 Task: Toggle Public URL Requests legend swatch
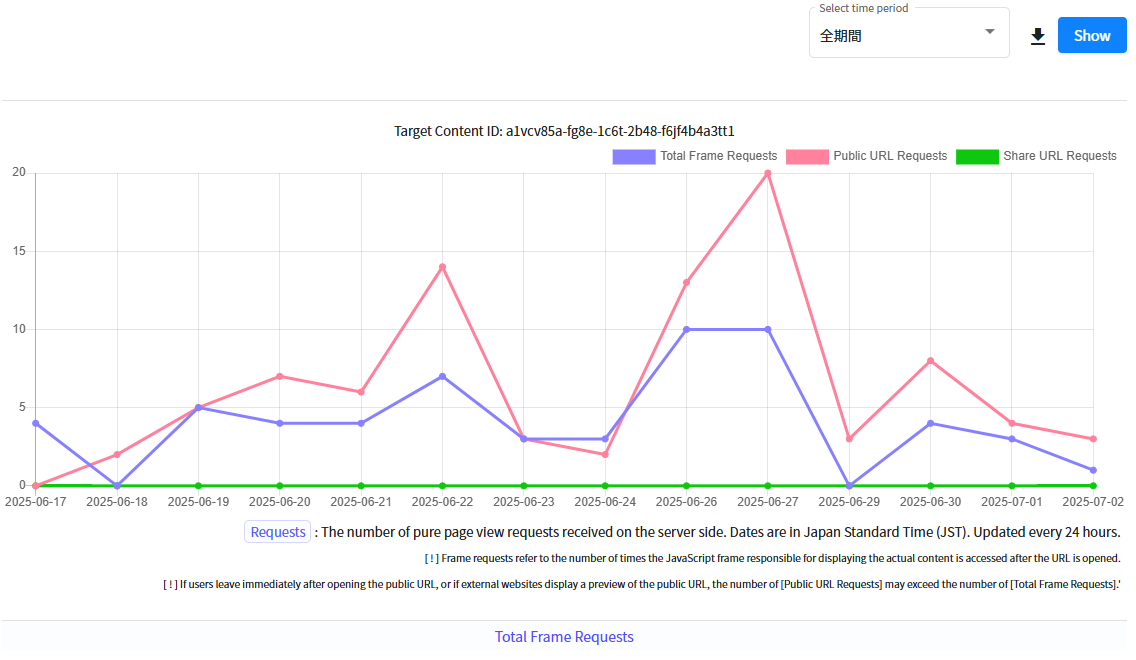(807, 156)
